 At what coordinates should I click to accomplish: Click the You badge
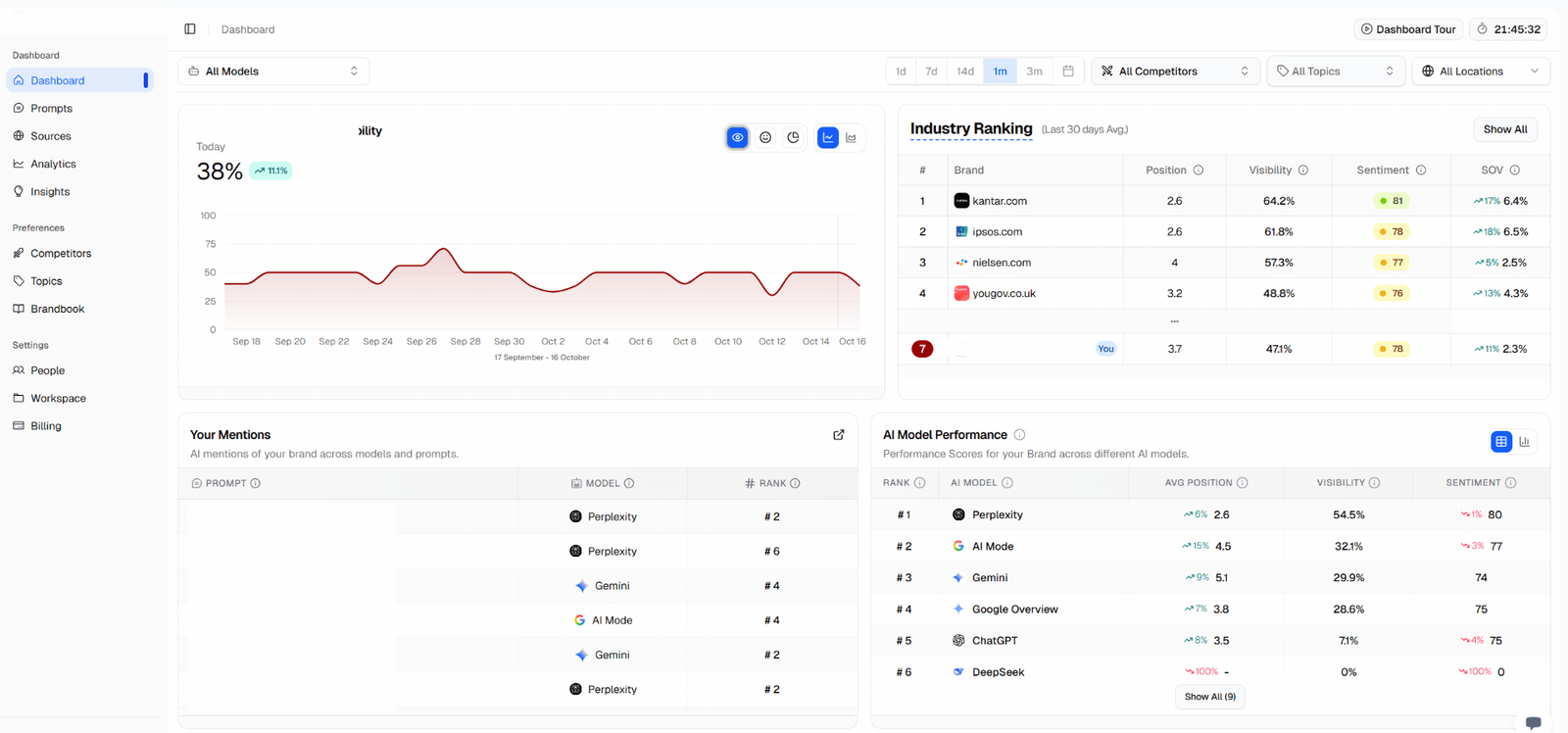[x=1105, y=349]
